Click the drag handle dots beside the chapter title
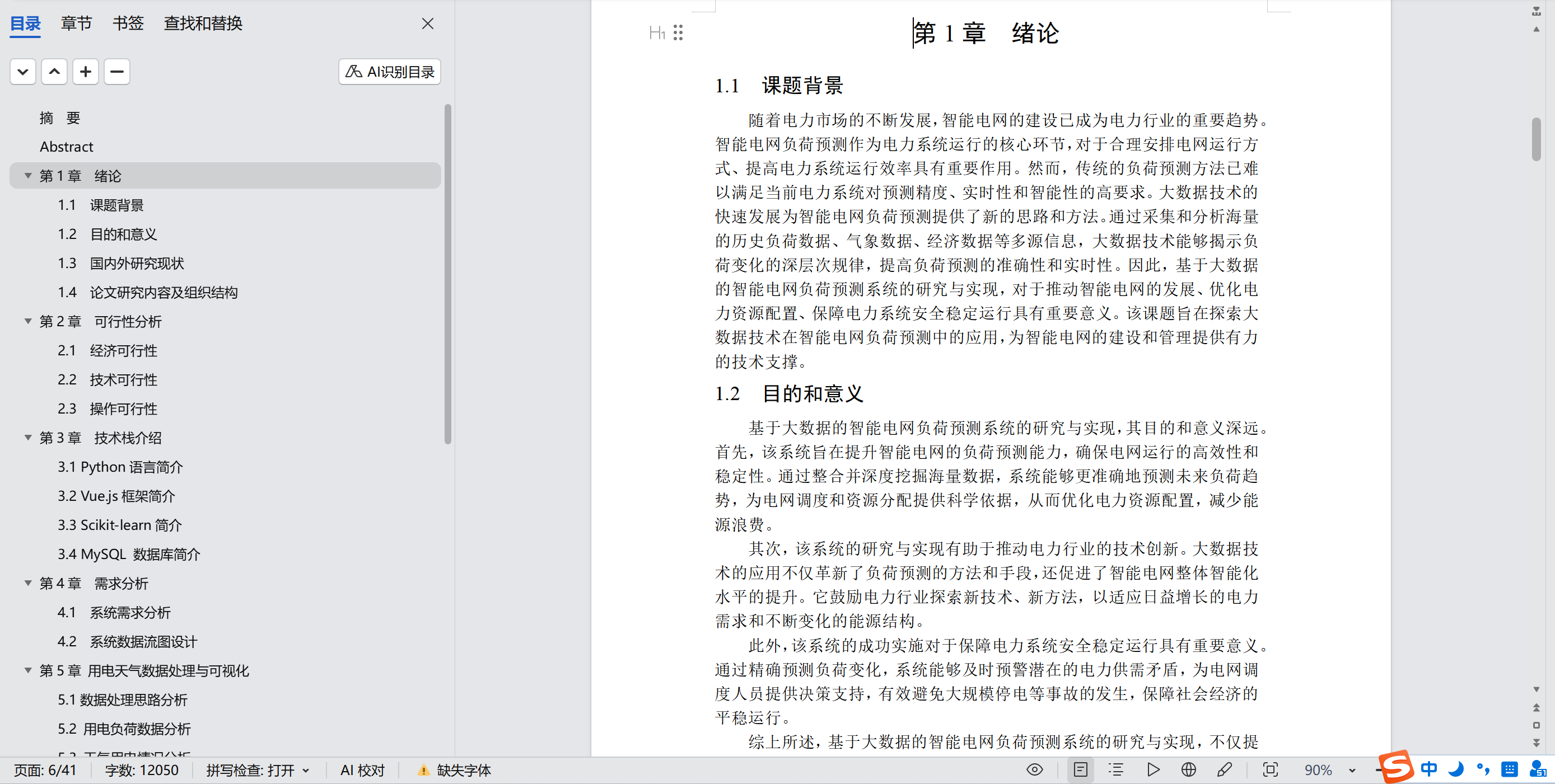The height and width of the screenshot is (784, 1555). [678, 32]
